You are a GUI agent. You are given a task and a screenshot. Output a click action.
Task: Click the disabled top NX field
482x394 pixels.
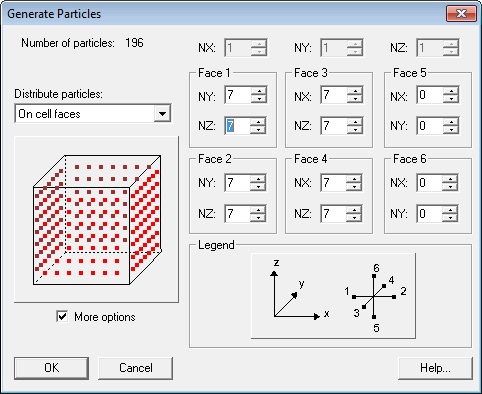238,48
